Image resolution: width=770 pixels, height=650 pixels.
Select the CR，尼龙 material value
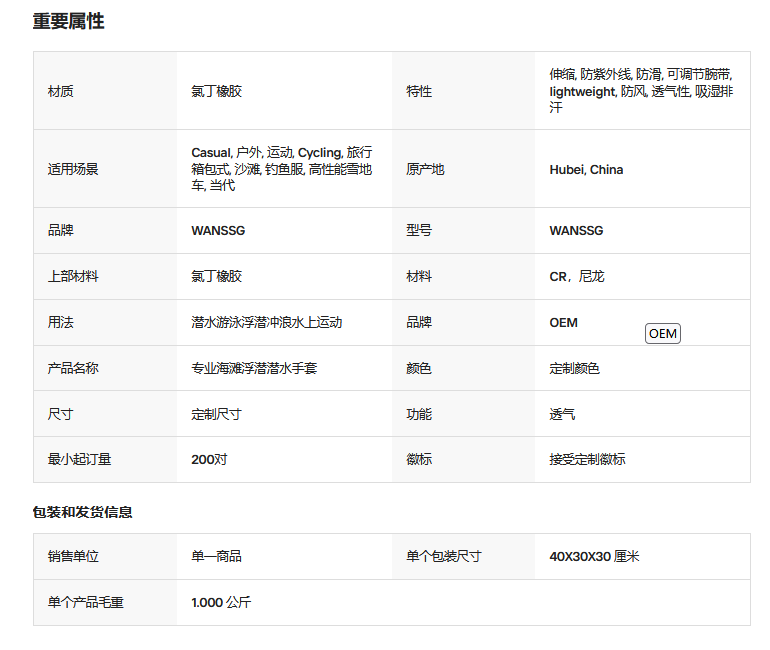[577, 276]
